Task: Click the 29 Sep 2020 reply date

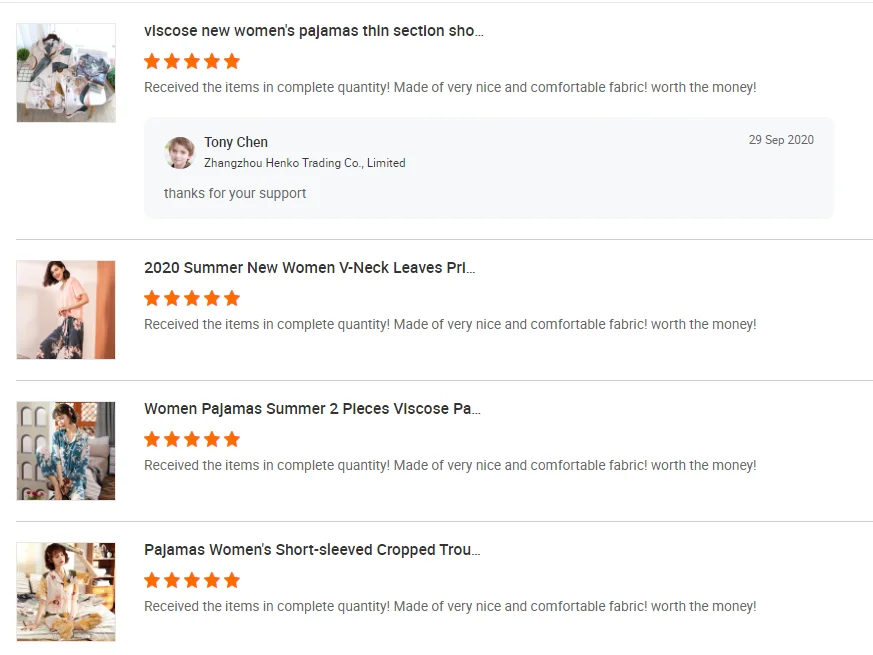Action: pyautogui.click(x=781, y=140)
